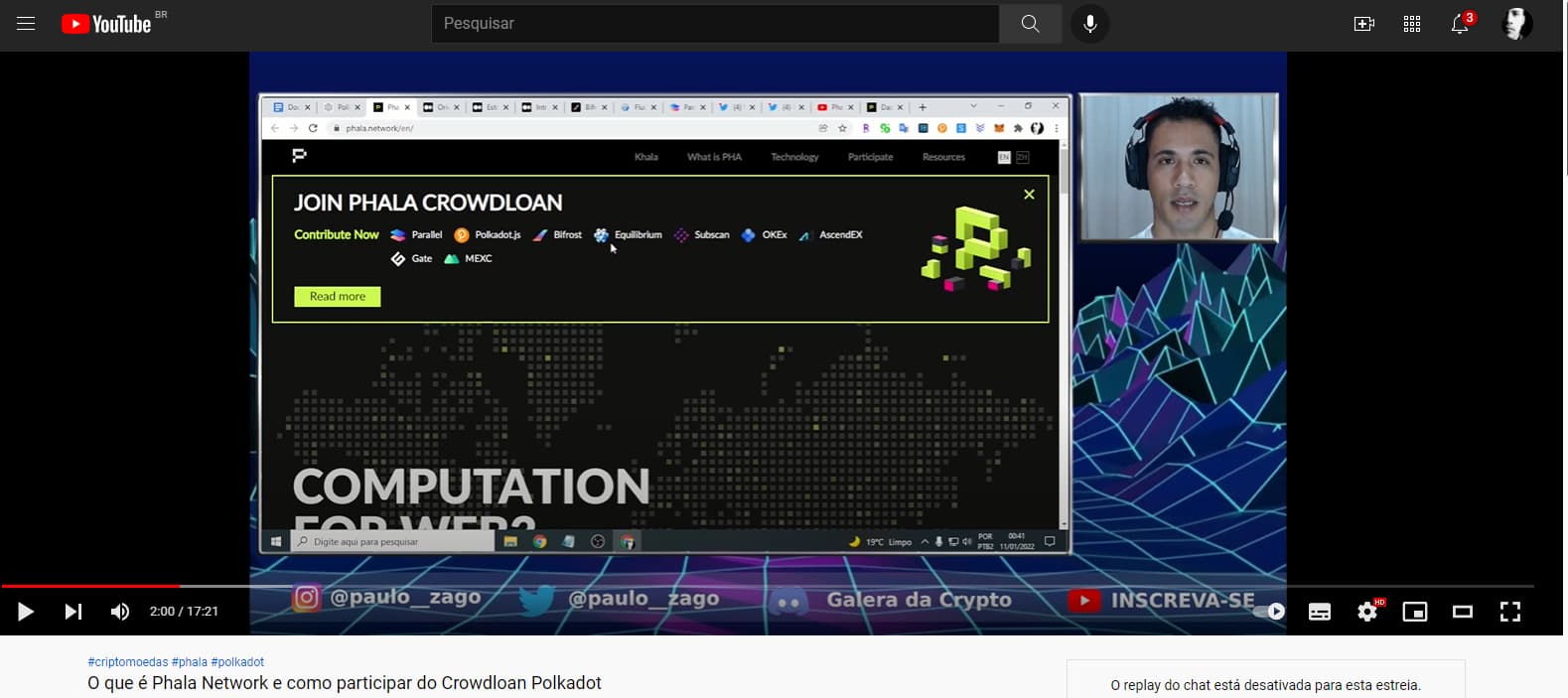Viewport: 1568px width, 698px height.
Task: Click Polkadot.js in the crowdloan banner
Action: [488, 234]
